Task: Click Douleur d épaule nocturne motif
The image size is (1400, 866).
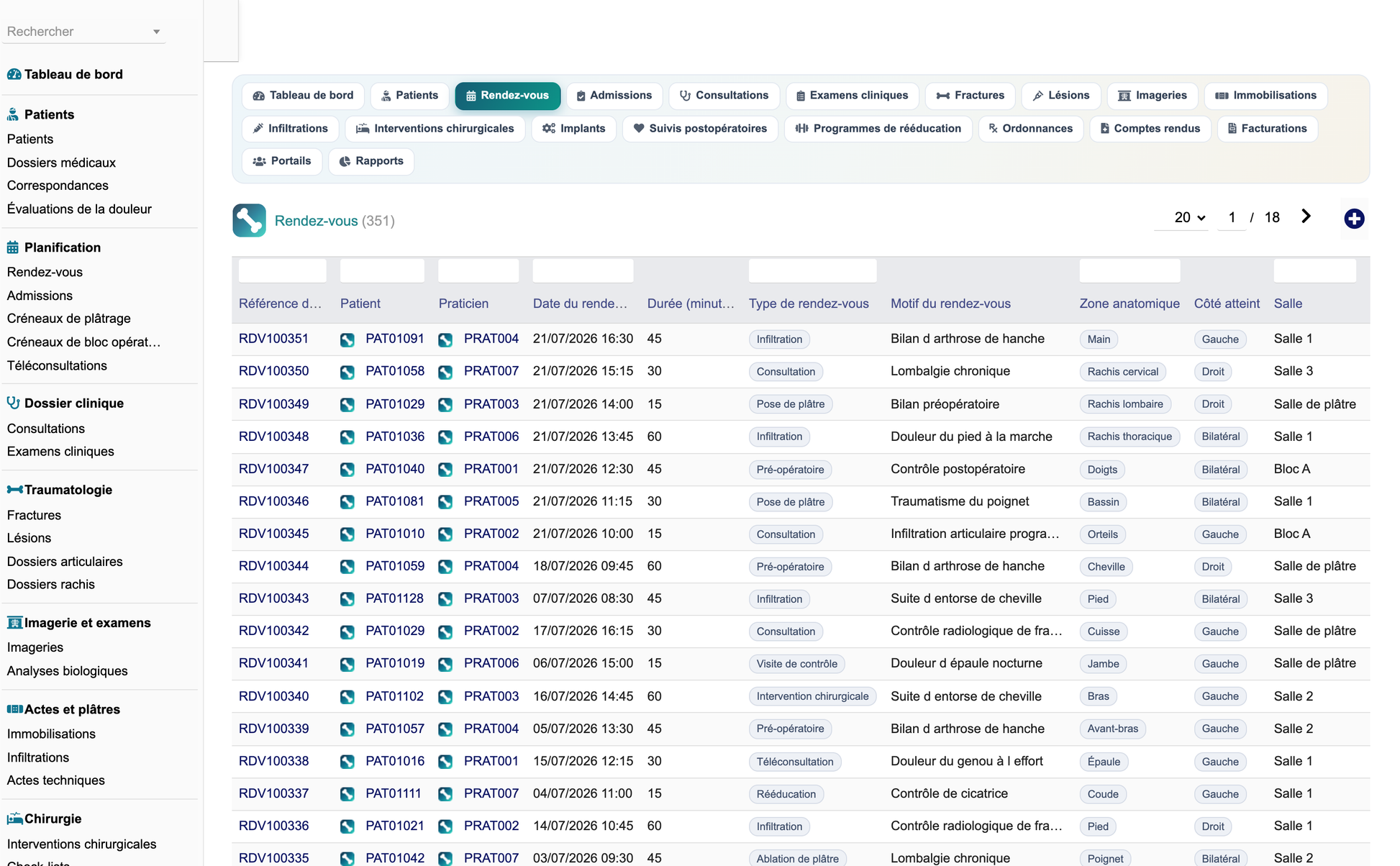Action: click(966, 663)
